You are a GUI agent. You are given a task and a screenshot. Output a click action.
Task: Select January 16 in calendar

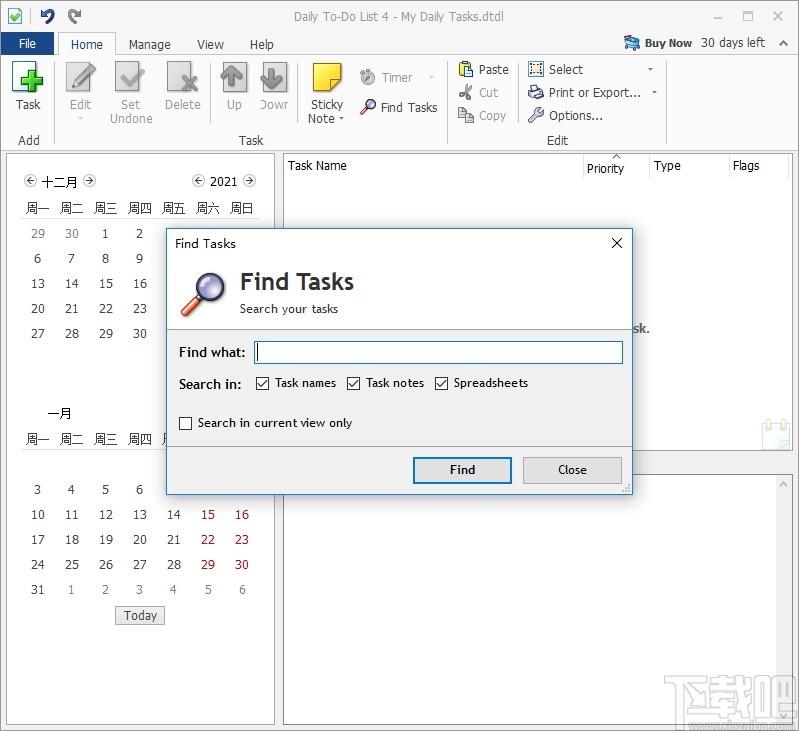click(x=242, y=515)
